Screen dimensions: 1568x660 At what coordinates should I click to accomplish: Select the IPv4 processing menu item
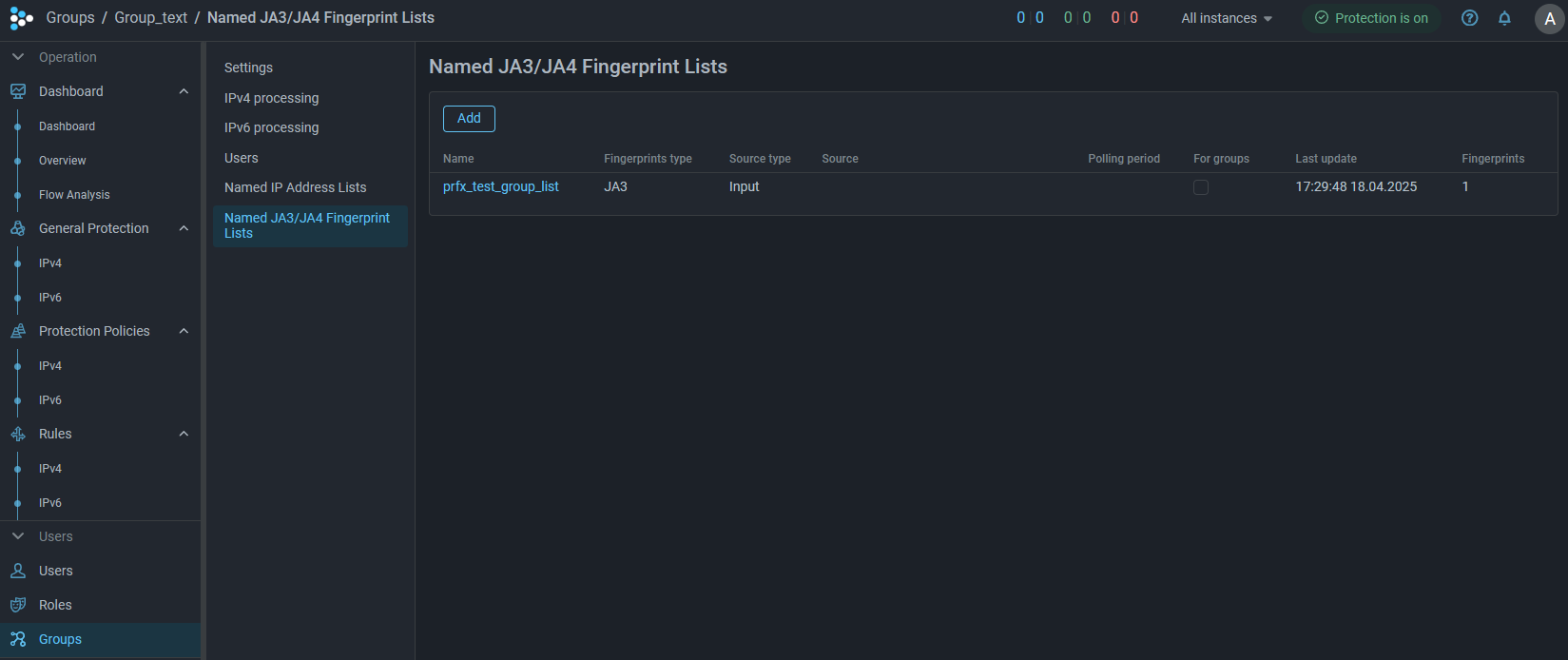click(x=271, y=98)
